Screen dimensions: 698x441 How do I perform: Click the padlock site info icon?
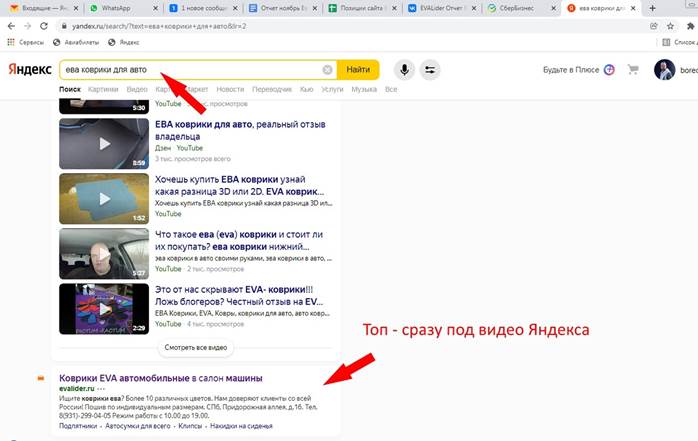64,26
